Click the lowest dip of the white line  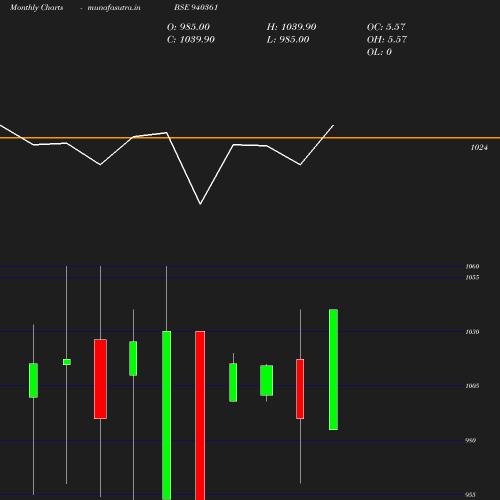[200, 204]
